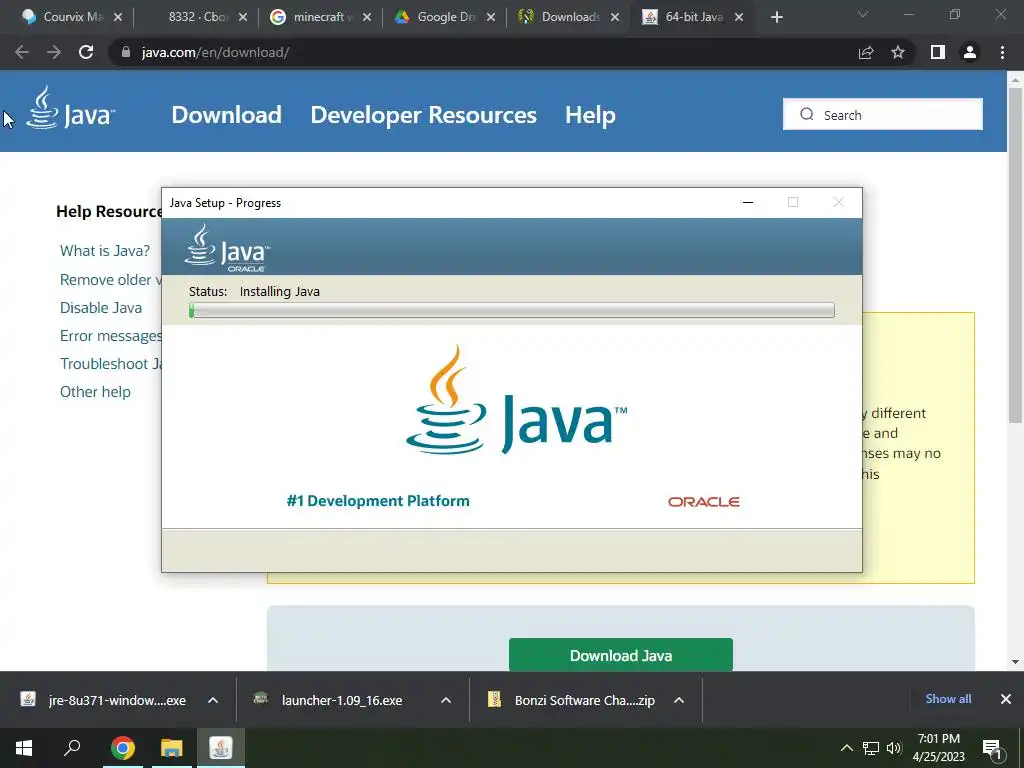The width and height of the screenshot is (1024, 768).
Task: Expand options for launcher-1.09_16.exe download
Action: pyautogui.click(x=446, y=700)
